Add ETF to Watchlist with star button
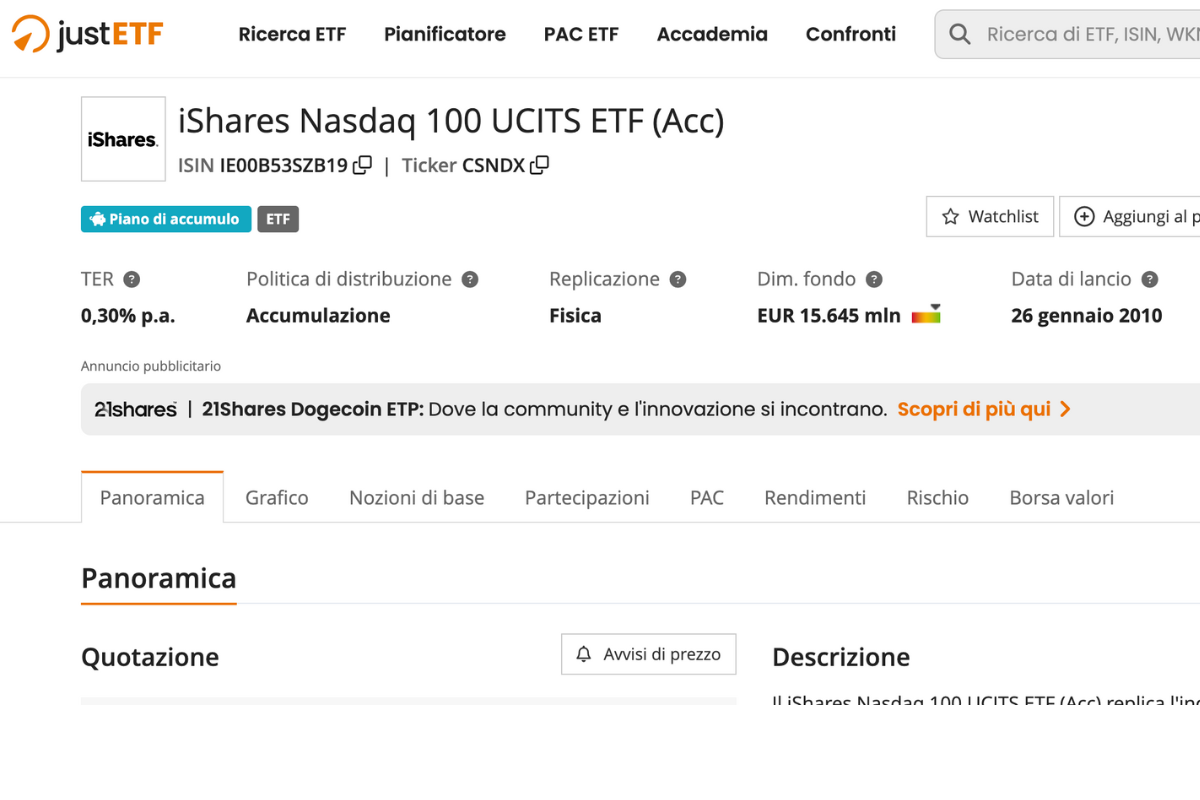This screenshot has height=800, width=1200. (x=990, y=217)
